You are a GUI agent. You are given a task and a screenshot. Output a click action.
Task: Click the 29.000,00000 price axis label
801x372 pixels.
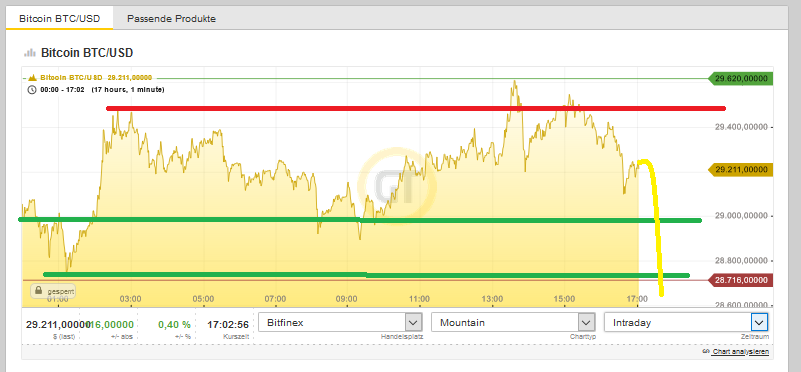pyautogui.click(x=741, y=216)
